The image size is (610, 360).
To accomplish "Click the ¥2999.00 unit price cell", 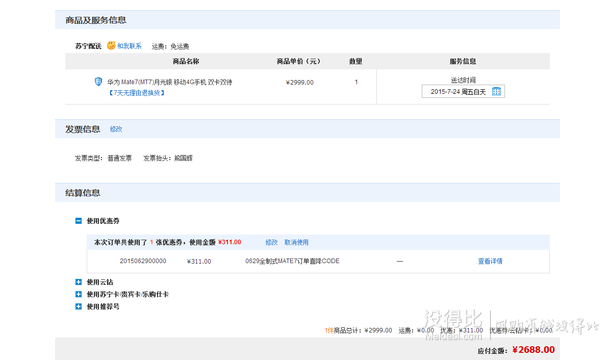I will tap(300, 83).
